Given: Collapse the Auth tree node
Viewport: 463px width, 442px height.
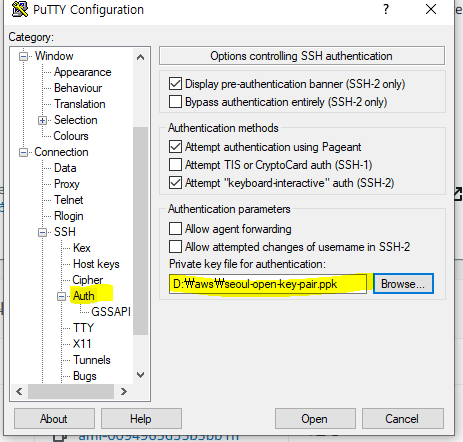Looking at the screenshot, I should pos(62,296).
